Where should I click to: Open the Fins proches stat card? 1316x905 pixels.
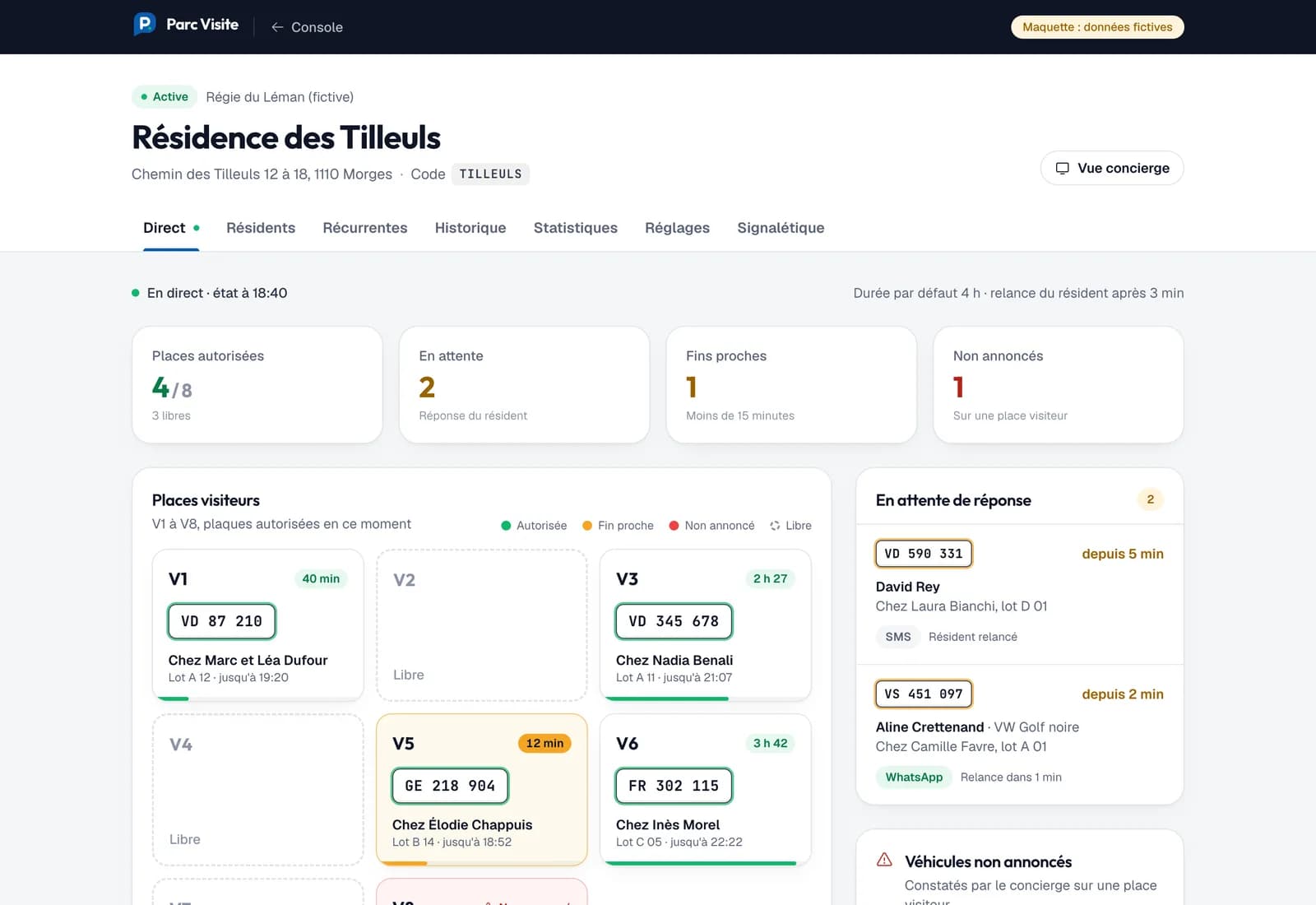coord(791,385)
